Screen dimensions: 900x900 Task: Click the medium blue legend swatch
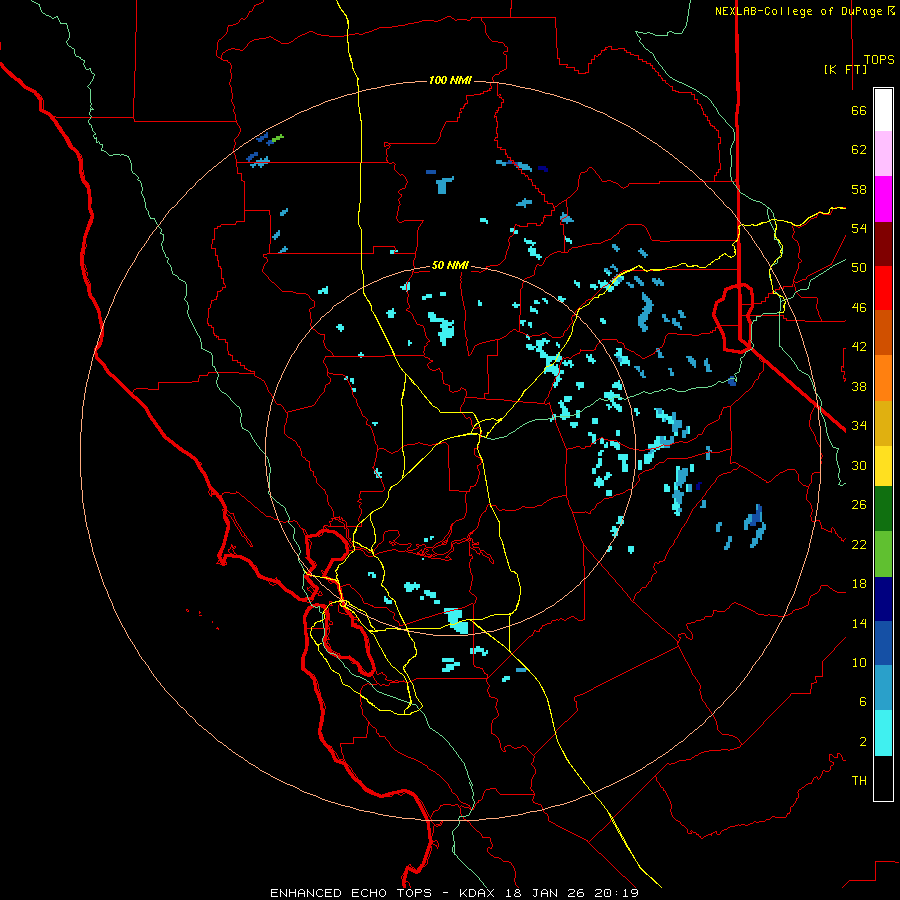pos(883,643)
